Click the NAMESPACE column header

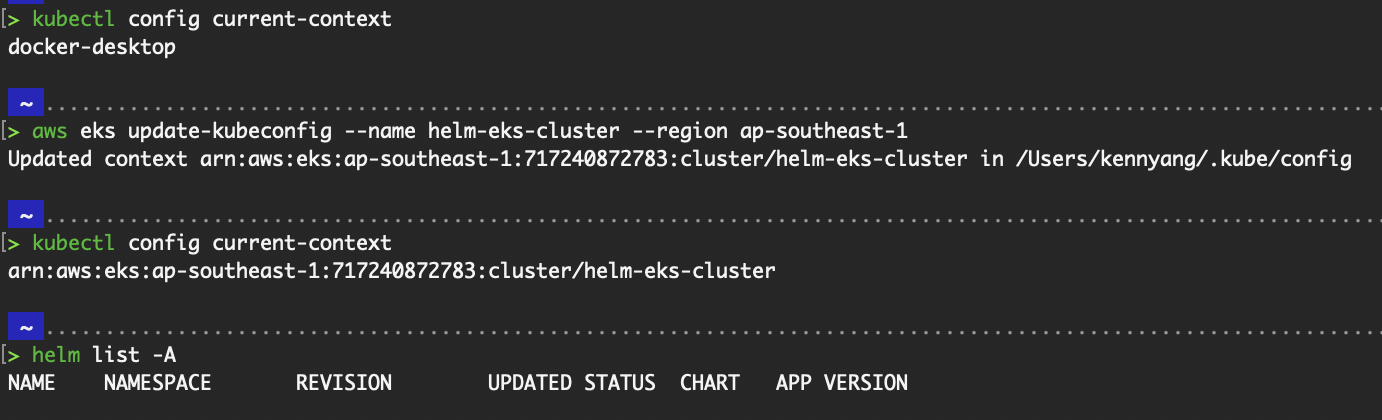pos(158,383)
